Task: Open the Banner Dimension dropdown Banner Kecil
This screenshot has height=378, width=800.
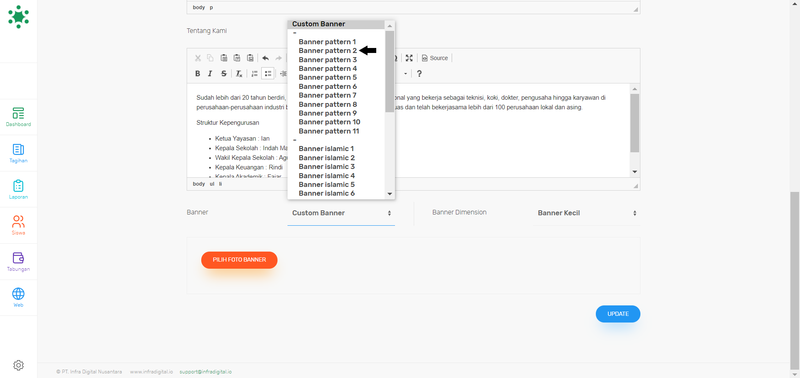Action: (x=587, y=213)
